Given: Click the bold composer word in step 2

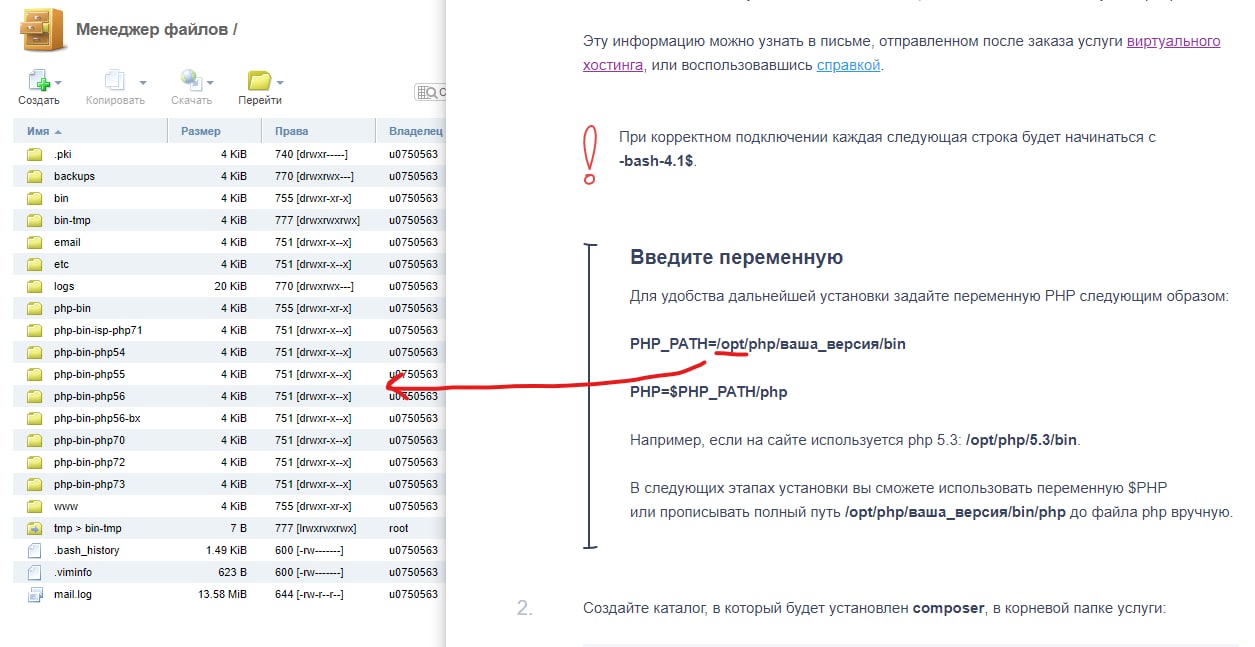Looking at the screenshot, I should tap(948, 607).
